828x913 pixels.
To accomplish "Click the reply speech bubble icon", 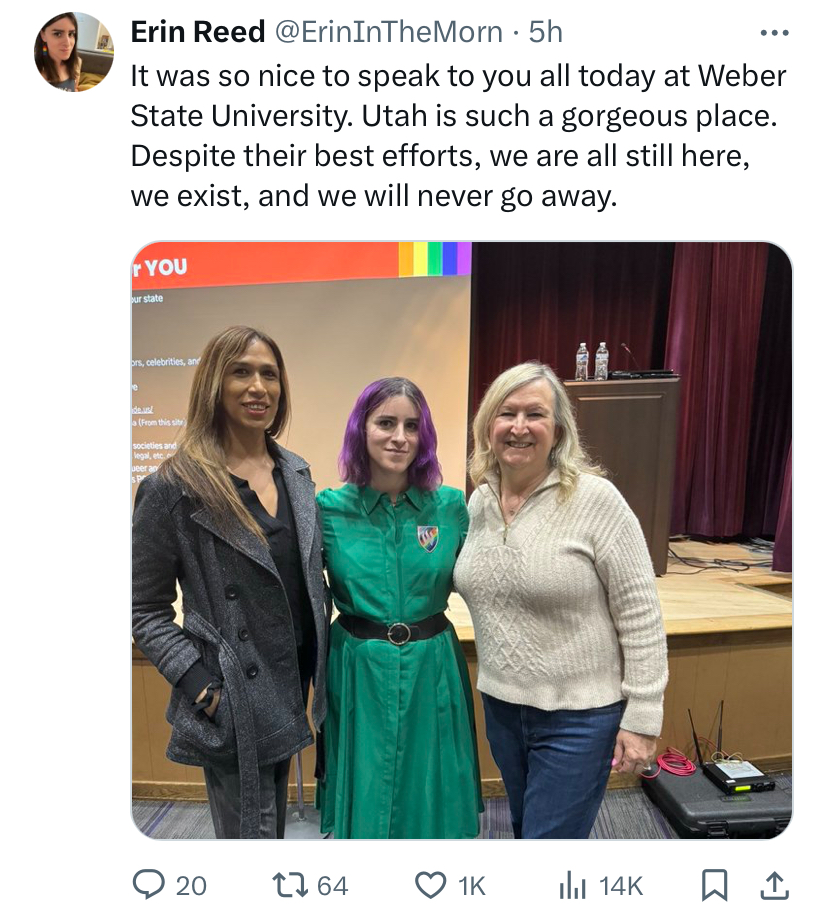I will coord(148,884).
